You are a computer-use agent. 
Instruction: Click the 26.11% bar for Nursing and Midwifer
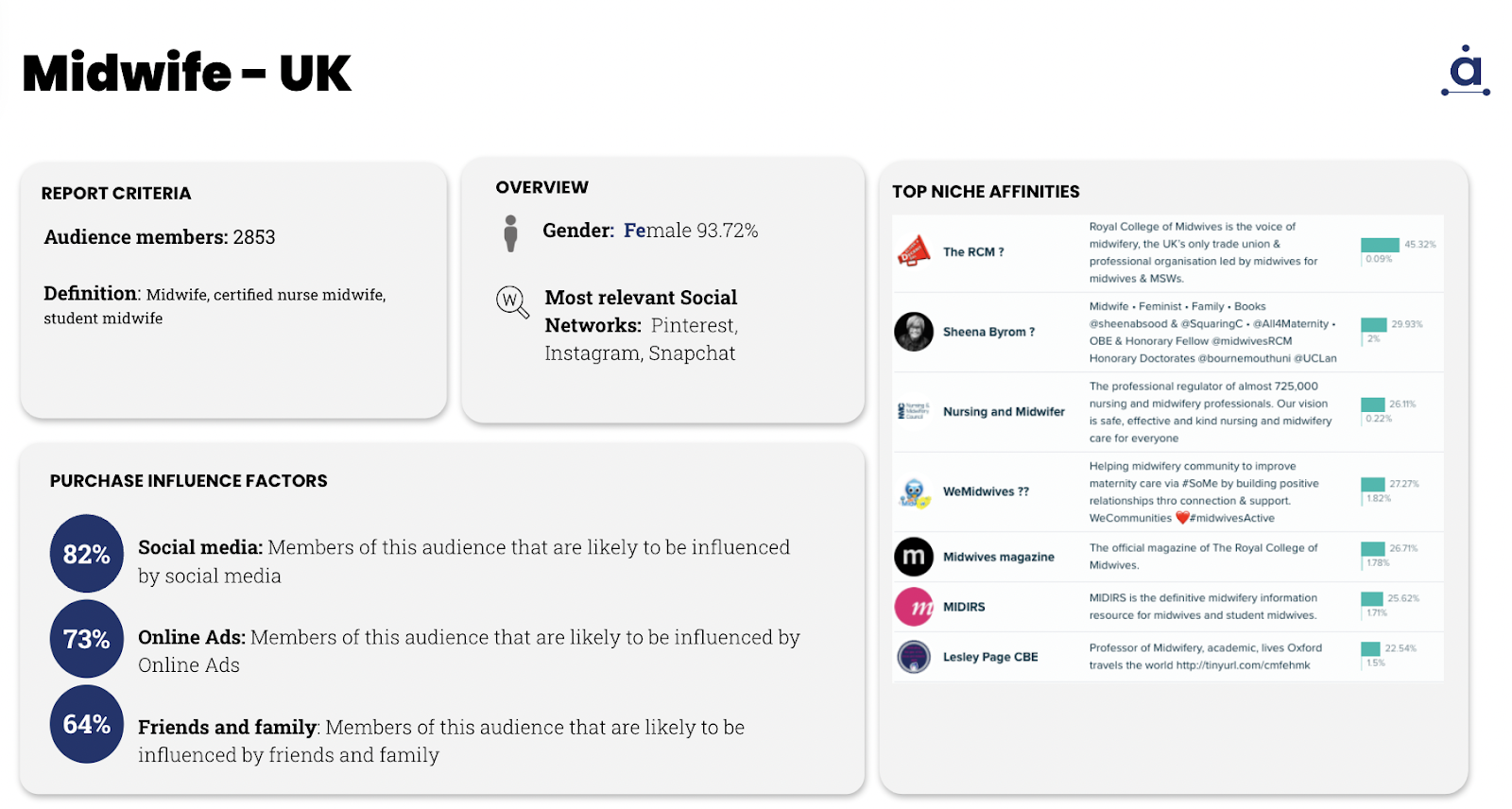(1373, 404)
